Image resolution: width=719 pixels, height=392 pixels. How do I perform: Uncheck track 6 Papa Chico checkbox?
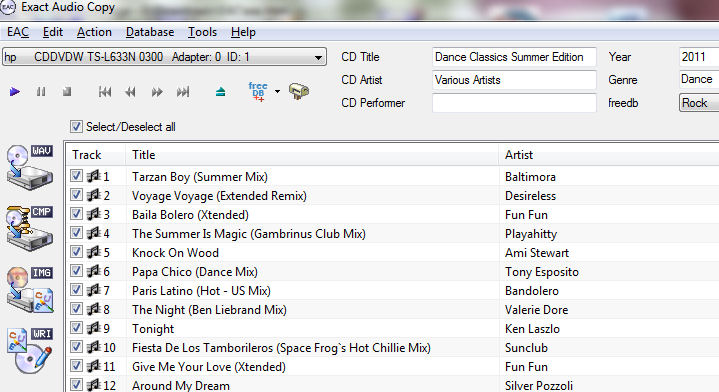76,271
